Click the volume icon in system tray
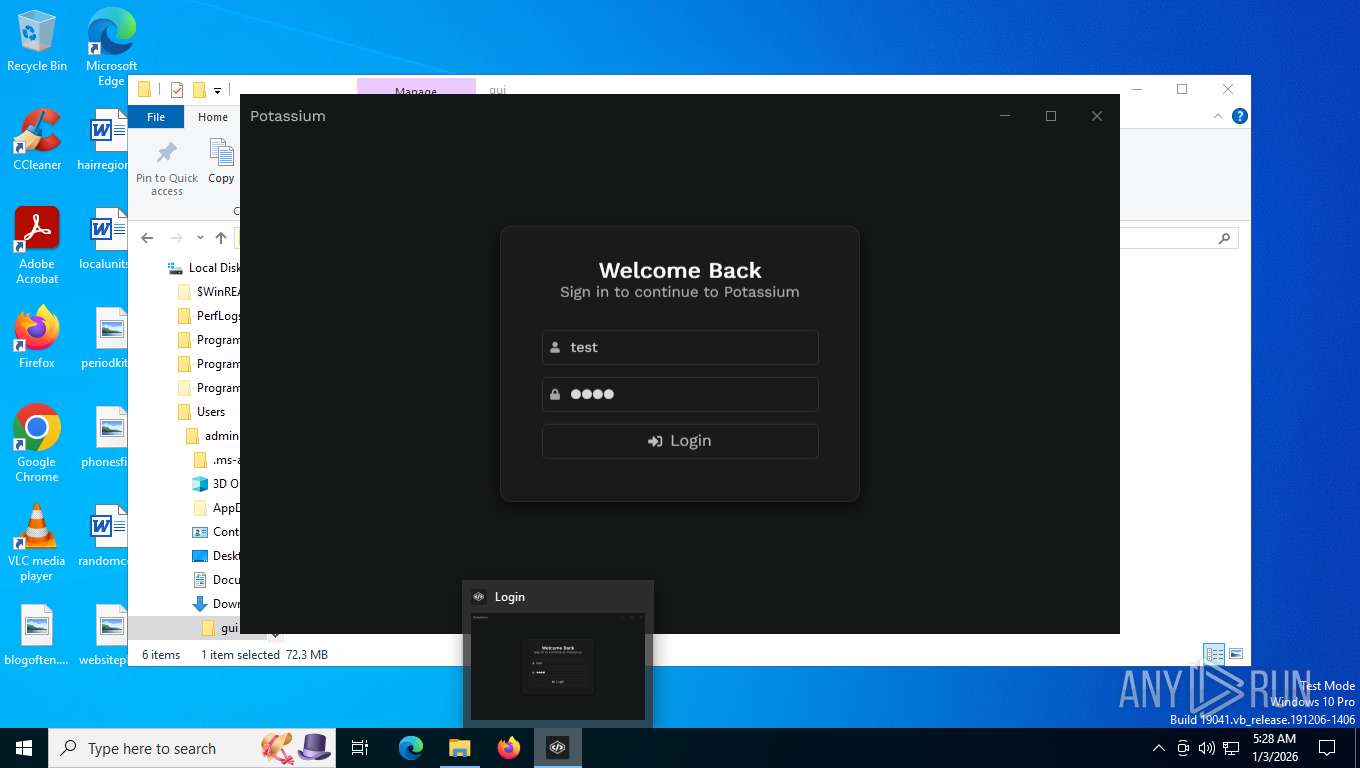Screen dimensions: 1360x768 click(1207, 748)
